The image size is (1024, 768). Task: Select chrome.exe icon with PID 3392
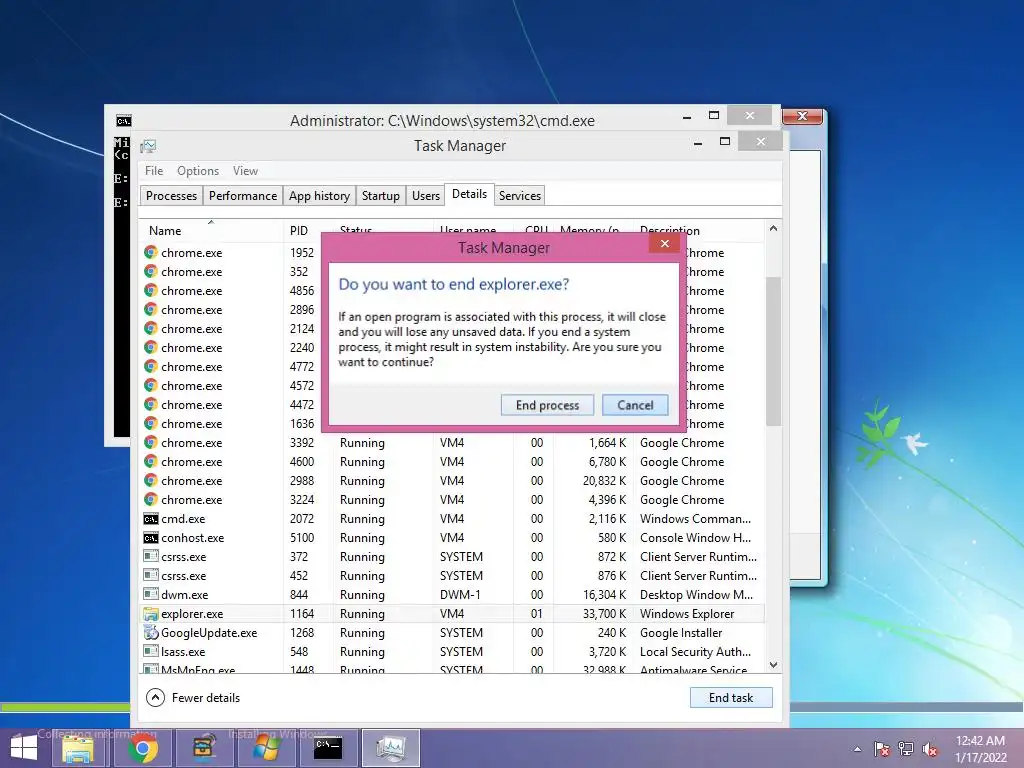(x=151, y=443)
